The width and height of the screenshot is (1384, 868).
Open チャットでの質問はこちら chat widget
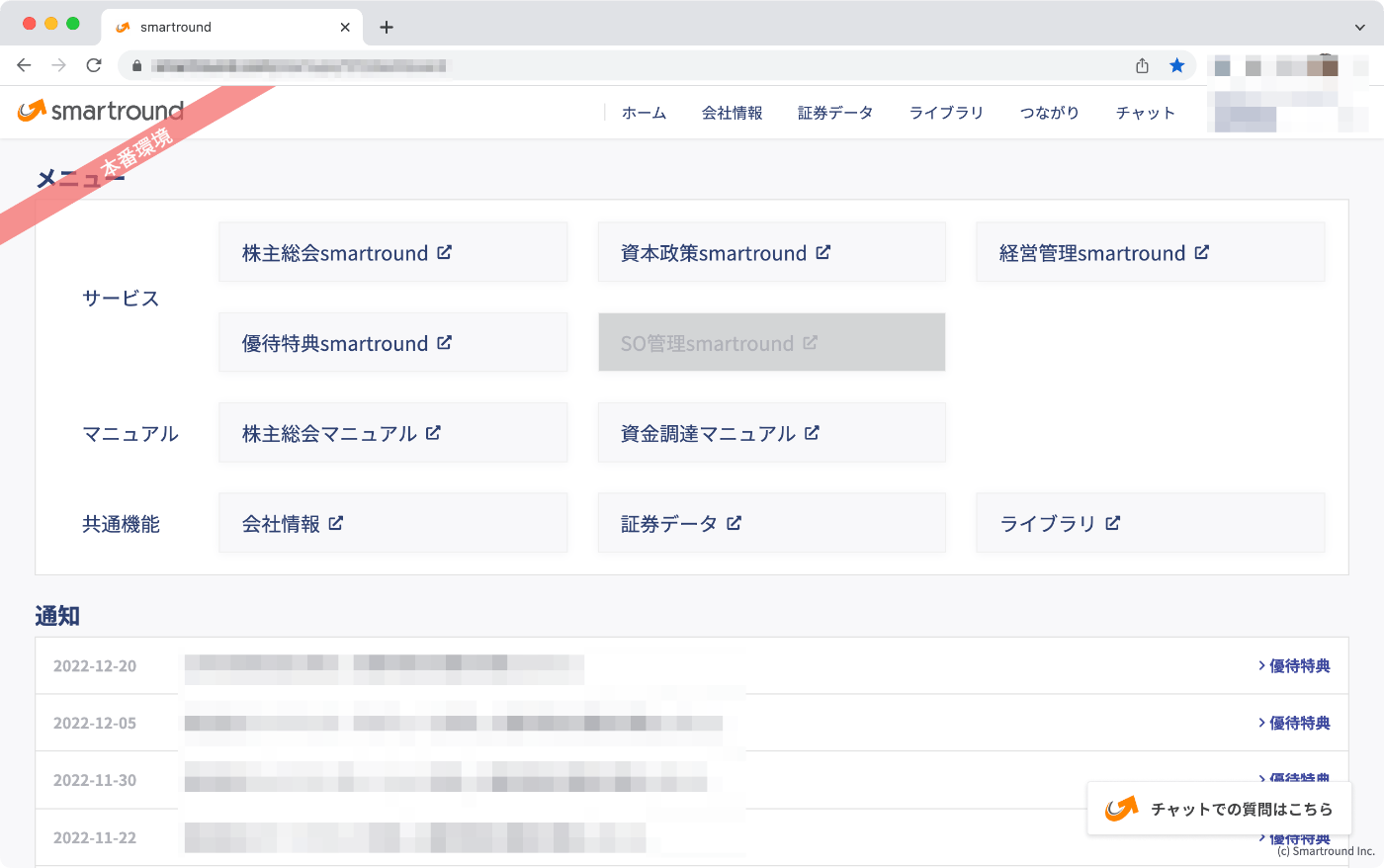click(1219, 809)
